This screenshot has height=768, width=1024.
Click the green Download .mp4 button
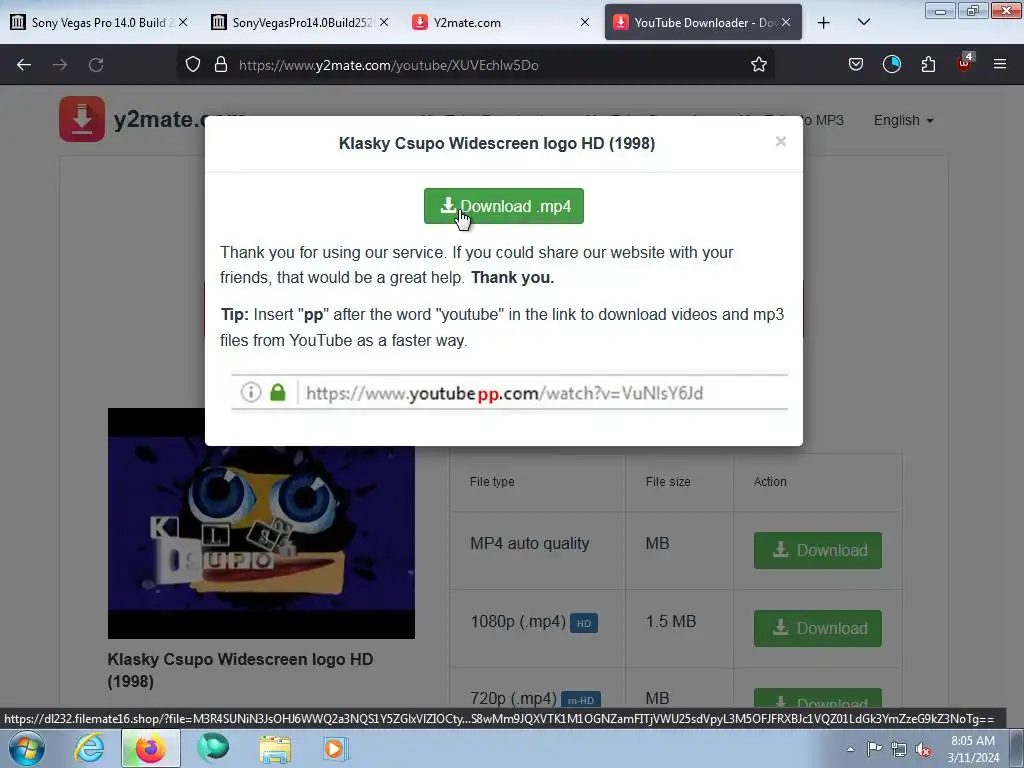(x=504, y=206)
